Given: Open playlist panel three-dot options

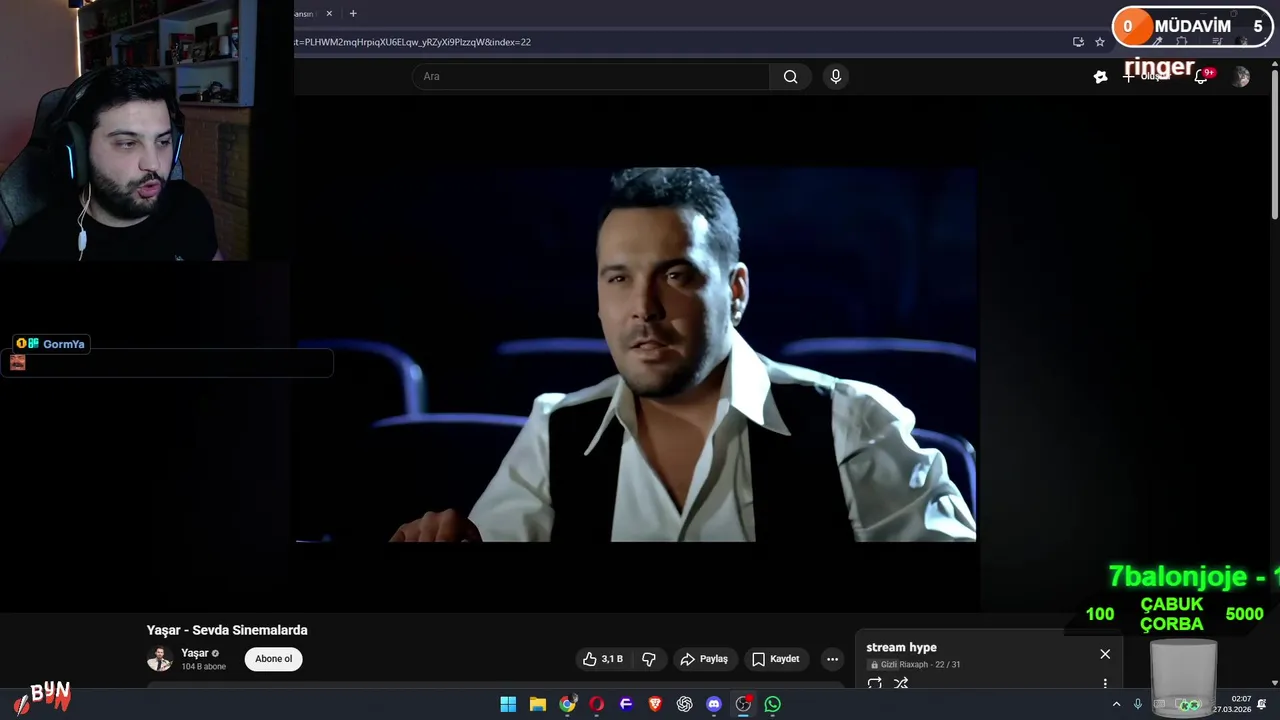Looking at the screenshot, I should (1105, 683).
